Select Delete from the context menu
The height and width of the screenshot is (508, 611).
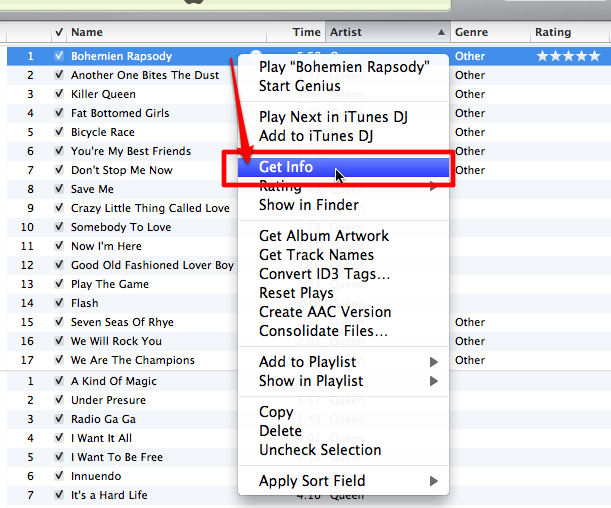[280, 431]
